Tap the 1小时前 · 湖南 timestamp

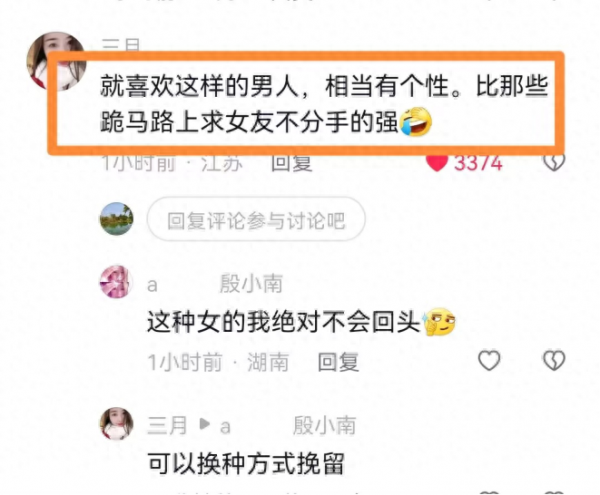[x=218, y=362]
